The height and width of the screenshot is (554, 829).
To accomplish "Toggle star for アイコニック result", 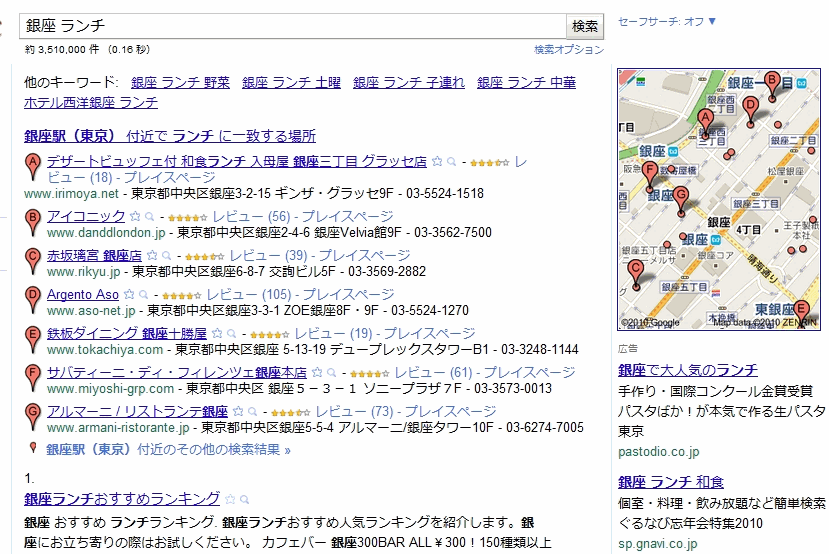I will click(x=135, y=216).
